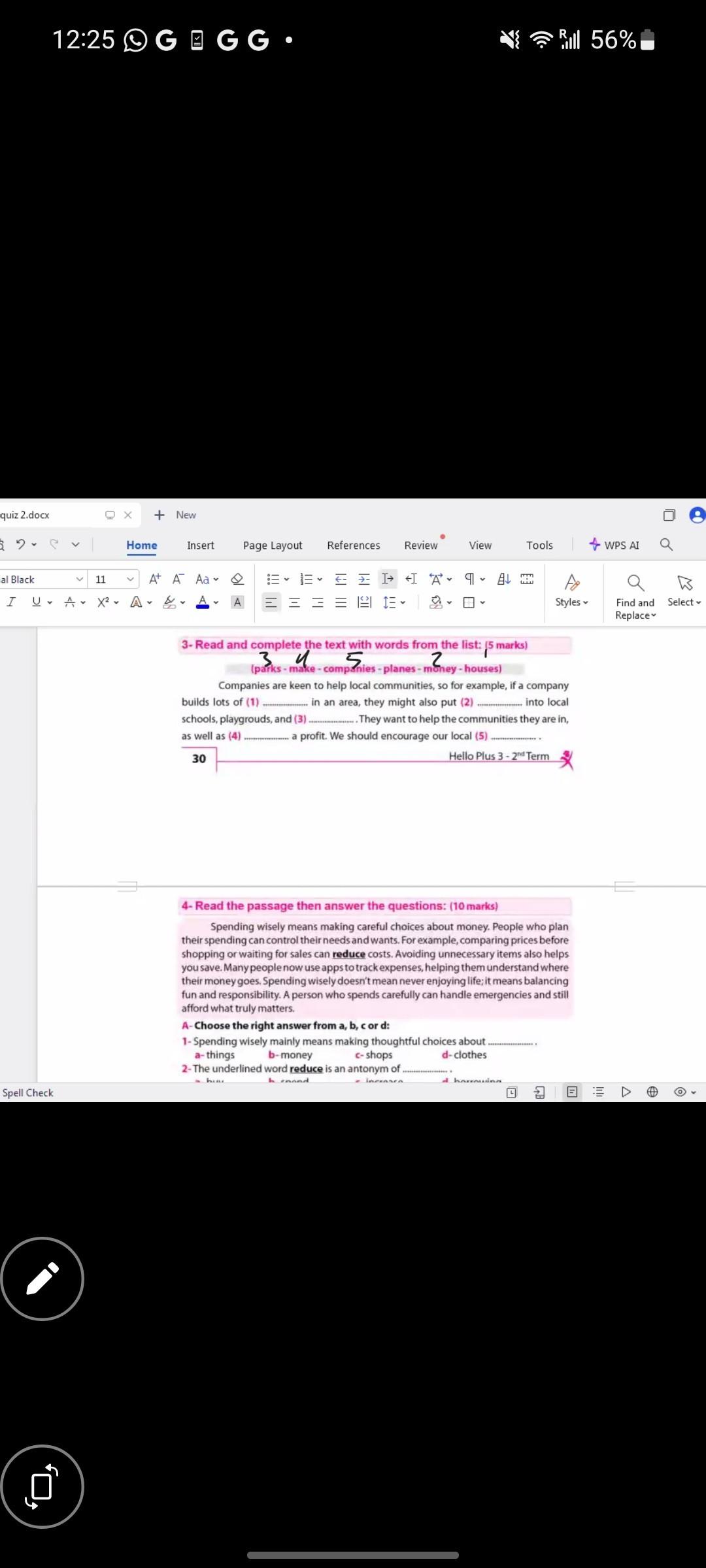Viewport: 706px width, 1568px height.
Task: Open the Page Layout tab
Action: [273, 545]
